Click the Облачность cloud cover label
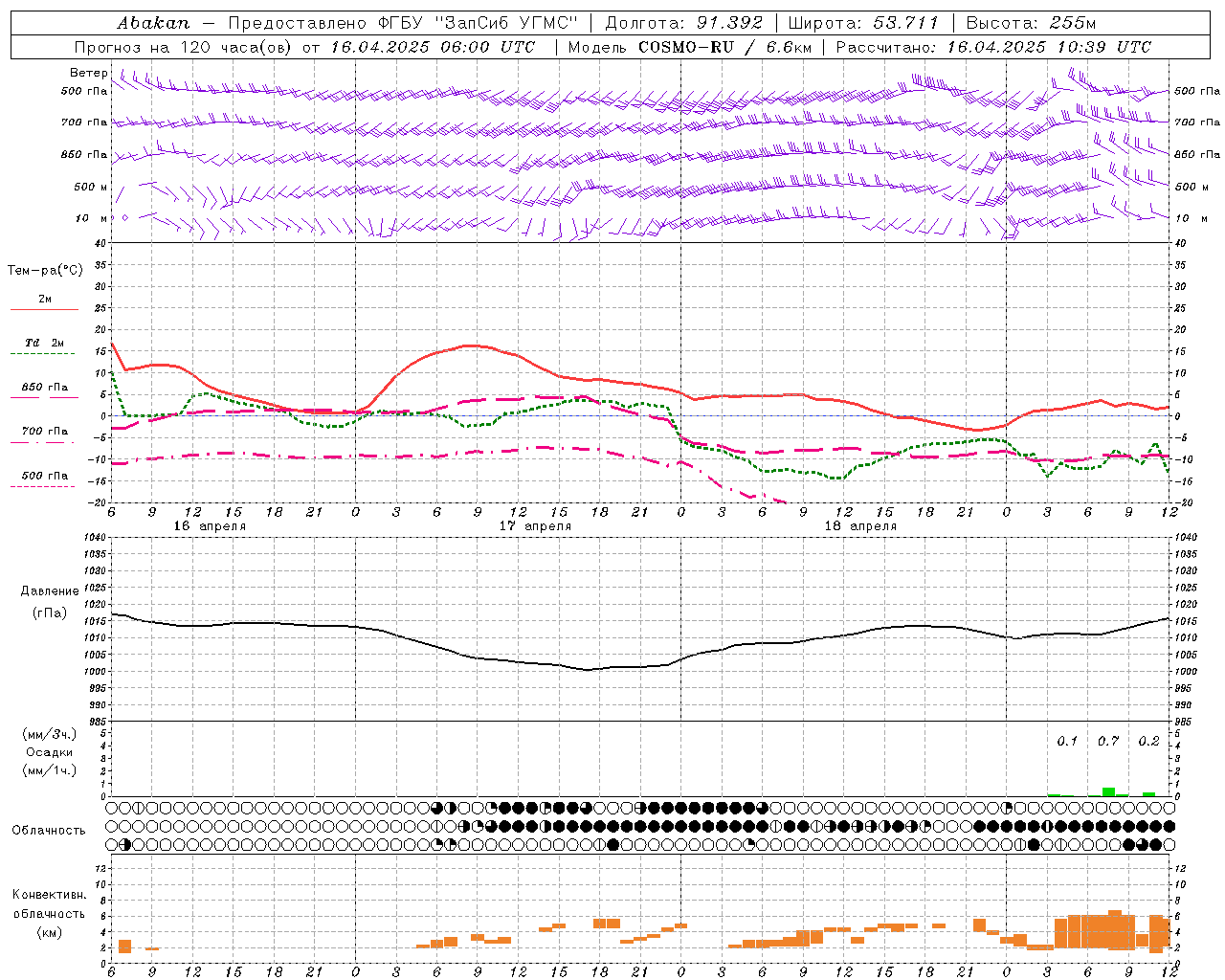Image resolution: width=1225 pixels, height=980 pixels. (x=49, y=831)
